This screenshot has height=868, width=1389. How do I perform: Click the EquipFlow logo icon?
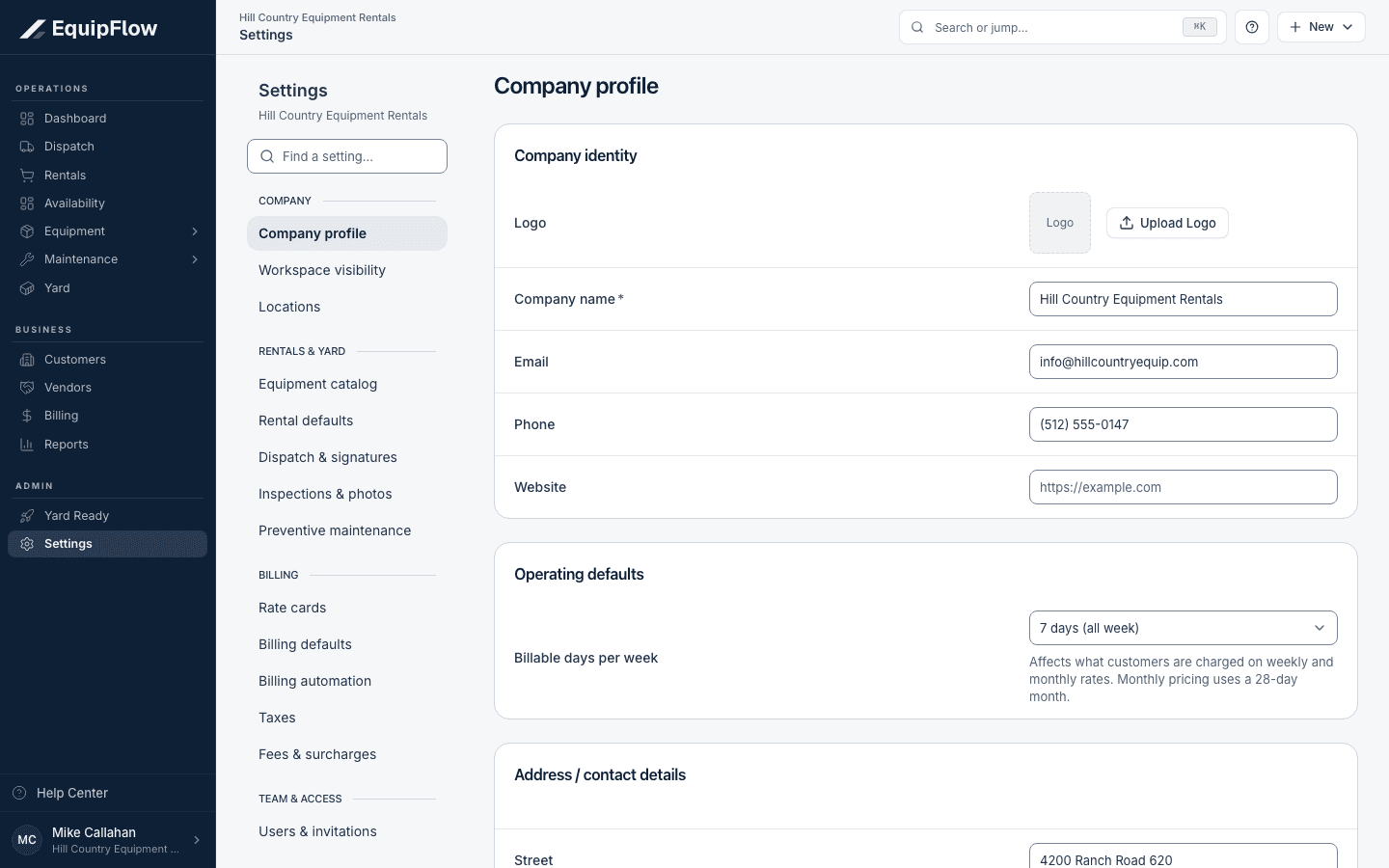point(33,29)
